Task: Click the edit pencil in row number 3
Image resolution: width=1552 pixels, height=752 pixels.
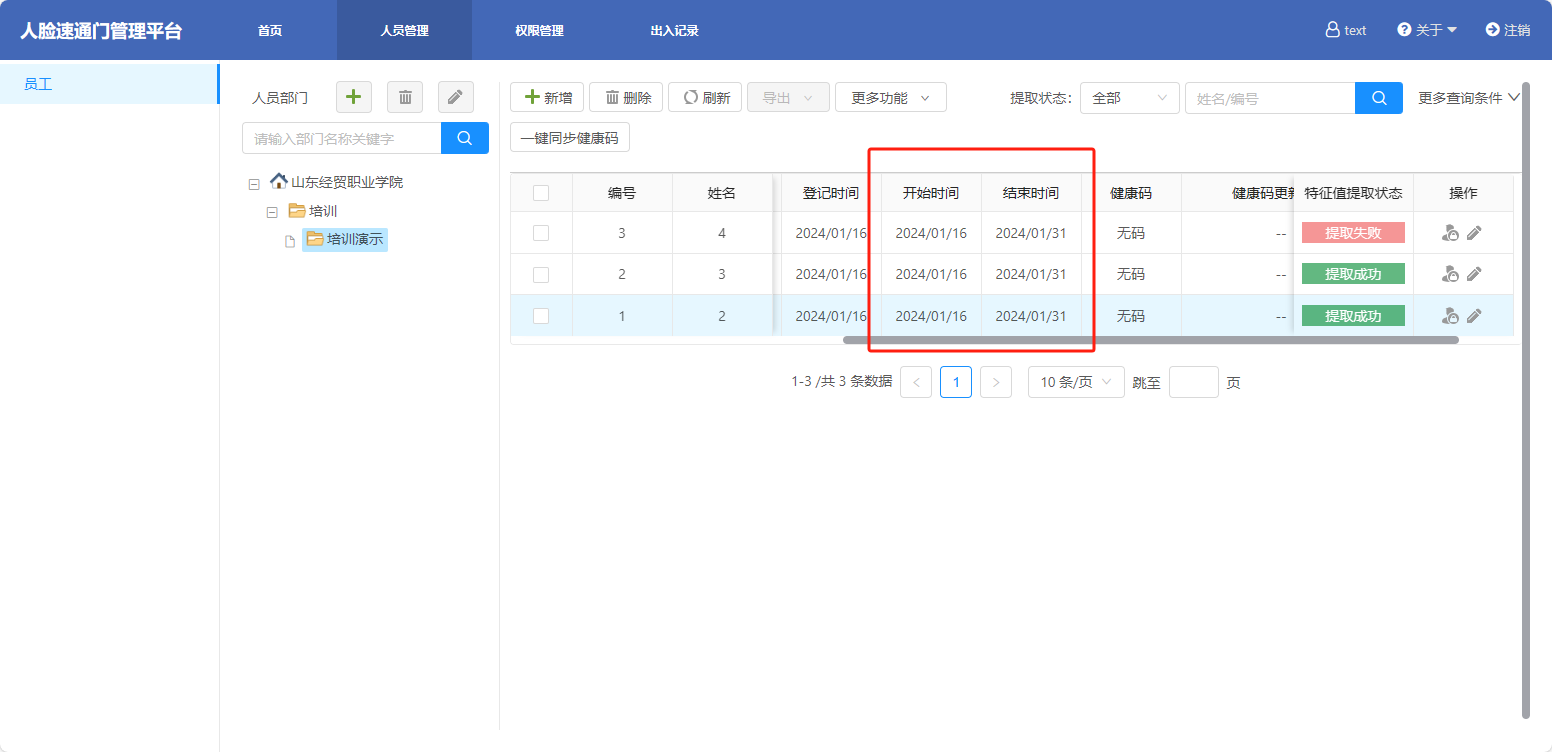Action: coord(1474,233)
